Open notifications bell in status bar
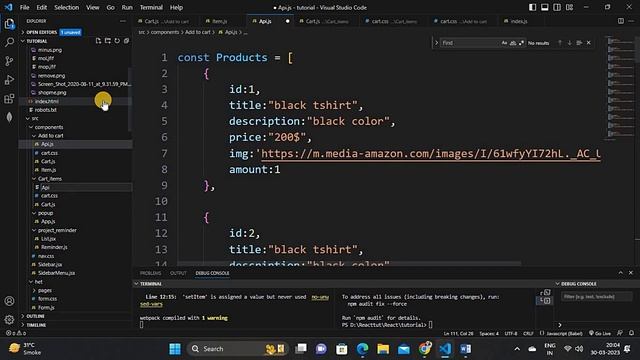The height and width of the screenshot is (360, 640). coord(632,333)
